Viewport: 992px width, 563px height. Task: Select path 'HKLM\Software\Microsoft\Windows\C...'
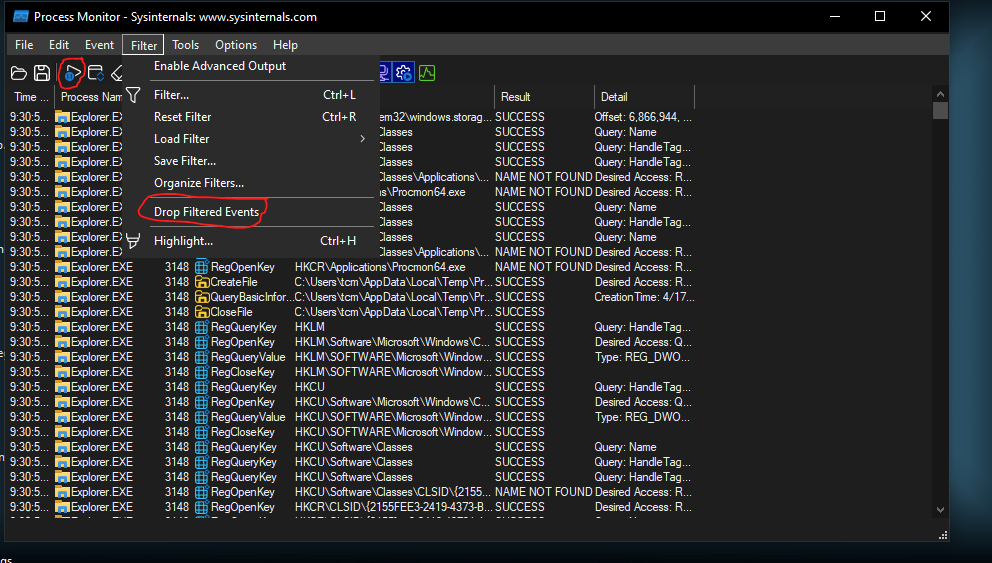pos(392,342)
